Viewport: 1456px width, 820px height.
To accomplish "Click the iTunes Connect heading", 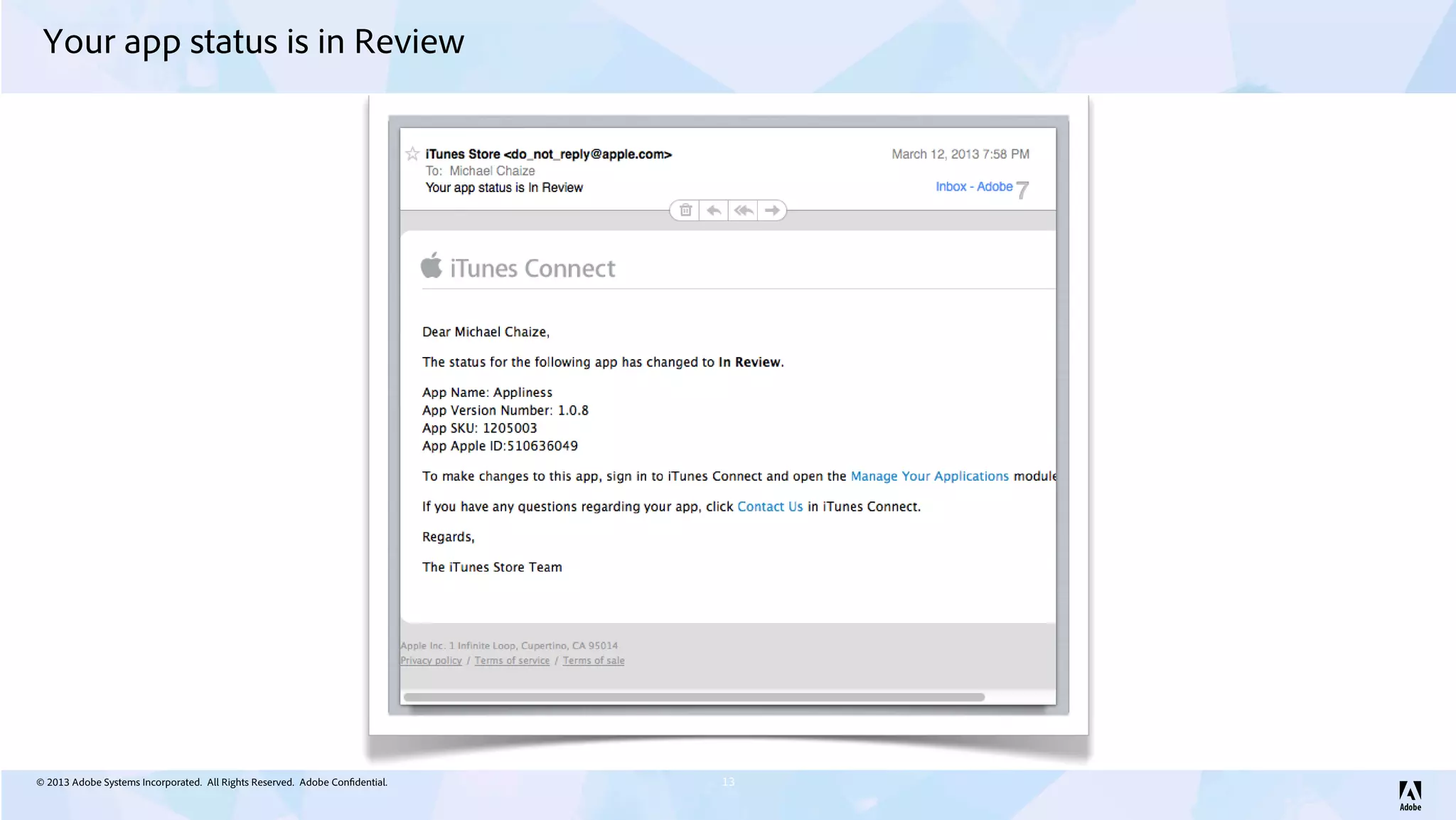I will (532, 268).
